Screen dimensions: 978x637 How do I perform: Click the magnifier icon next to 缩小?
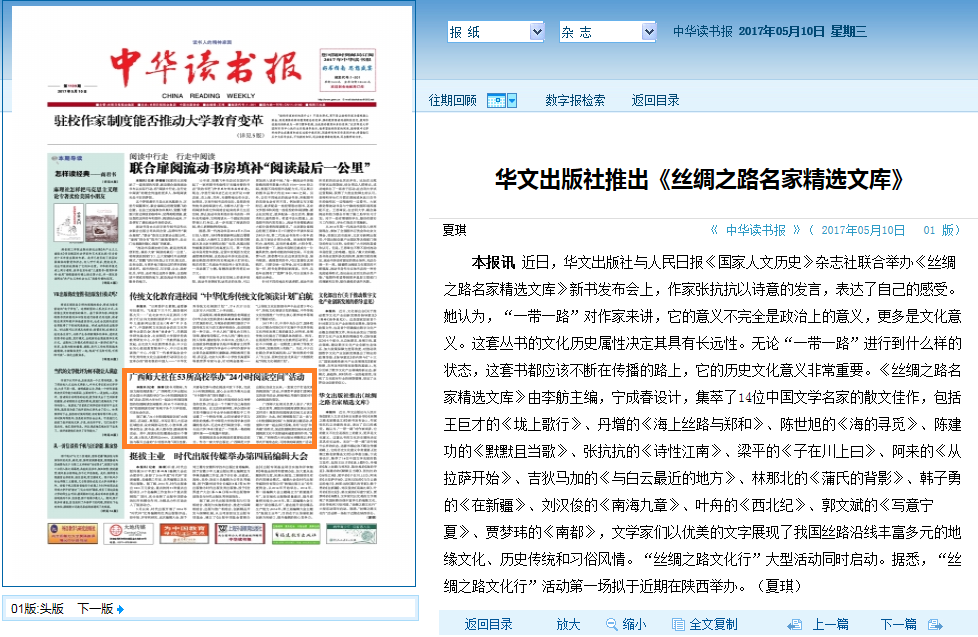pos(612,624)
